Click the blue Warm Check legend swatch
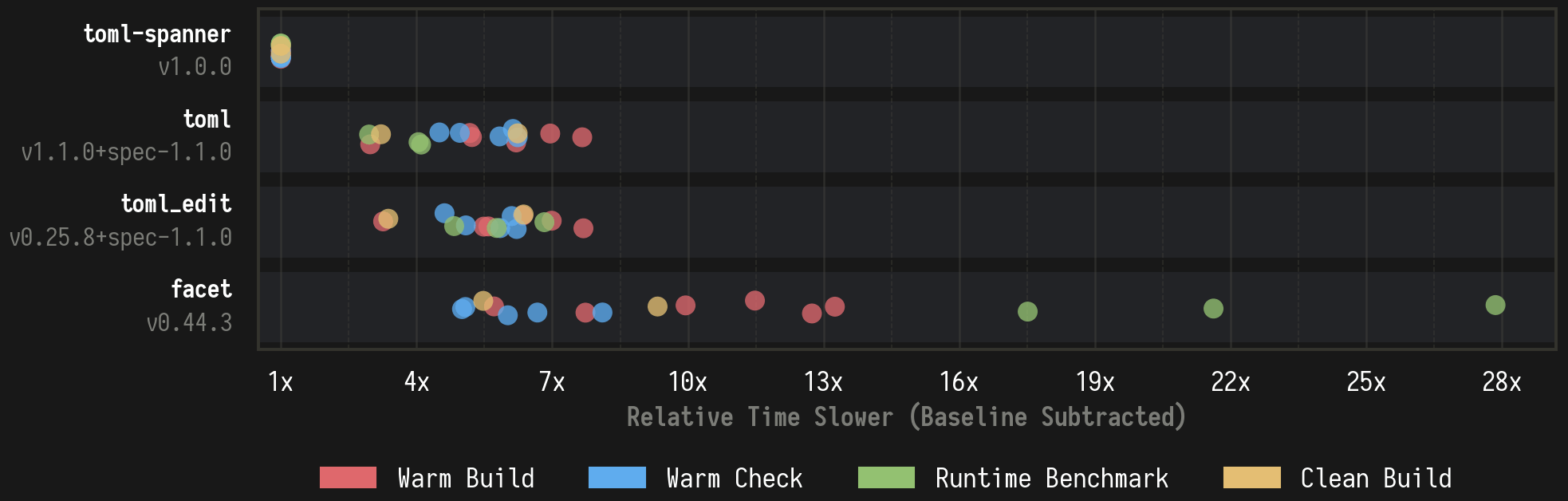Screen dimensions: 1568x501 click(x=617, y=478)
